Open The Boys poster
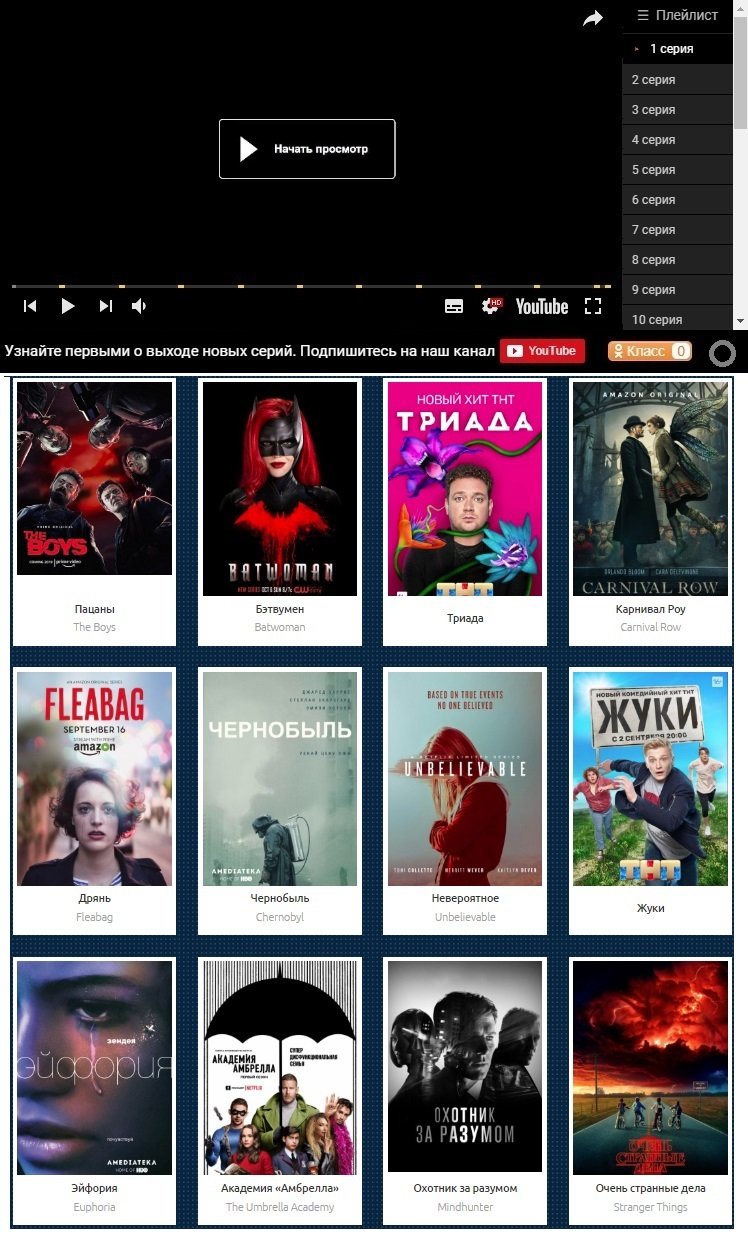Viewport: 748px width, 1238px height. 95,478
